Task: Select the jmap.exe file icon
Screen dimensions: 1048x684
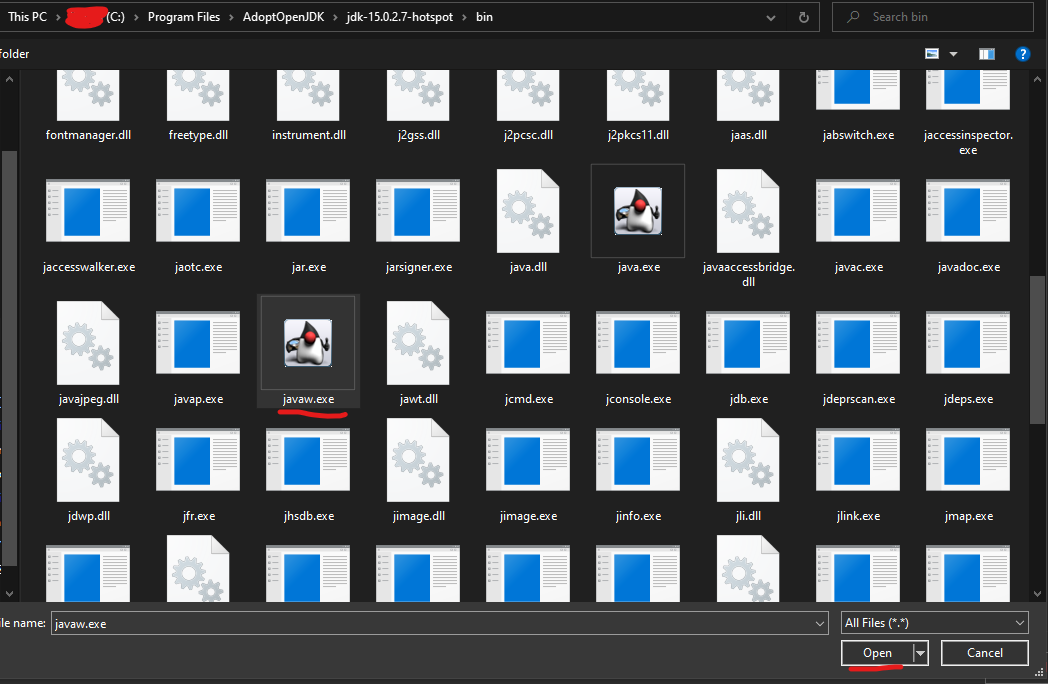Action: [x=968, y=460]
